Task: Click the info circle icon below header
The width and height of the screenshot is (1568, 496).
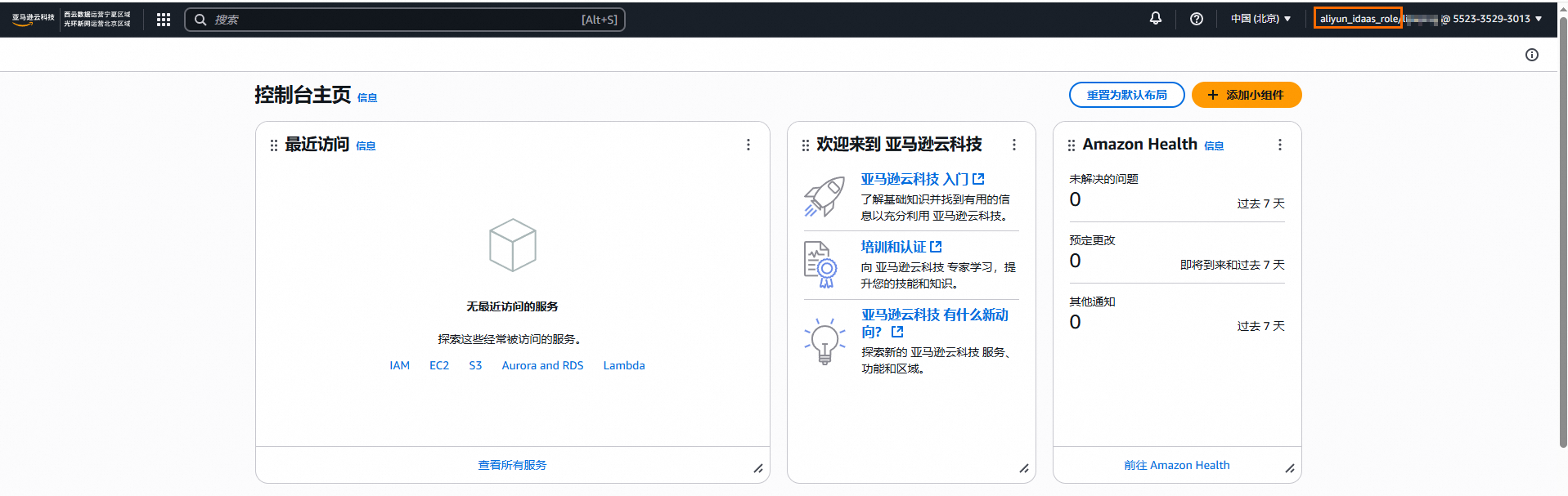Action: [x=1532, y=55]
